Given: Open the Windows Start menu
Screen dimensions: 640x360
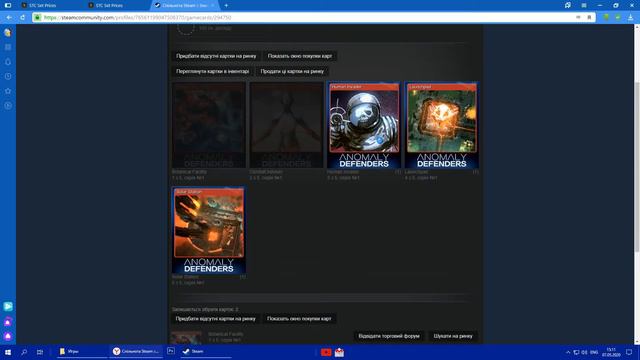Looking at the screenshot, I should [x=8, y=352].
